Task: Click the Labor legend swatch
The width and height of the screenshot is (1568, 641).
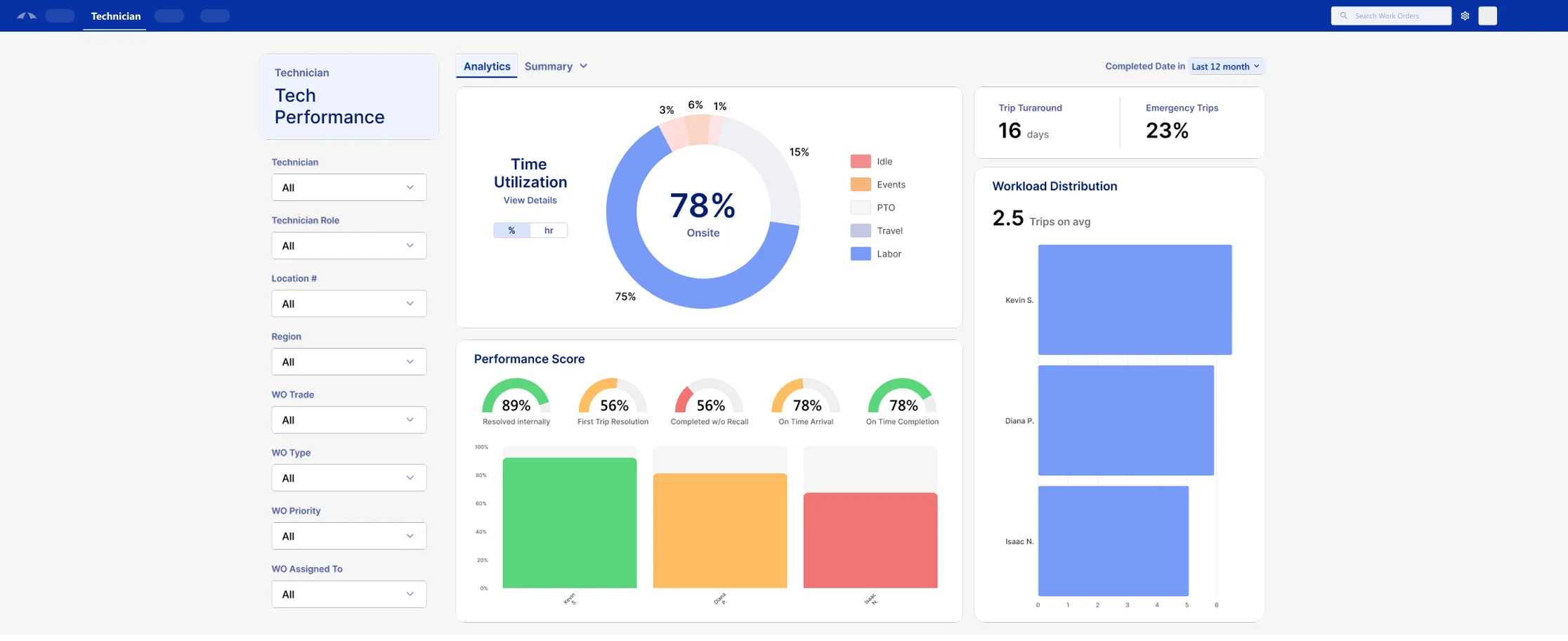Action: click(861, 254)
